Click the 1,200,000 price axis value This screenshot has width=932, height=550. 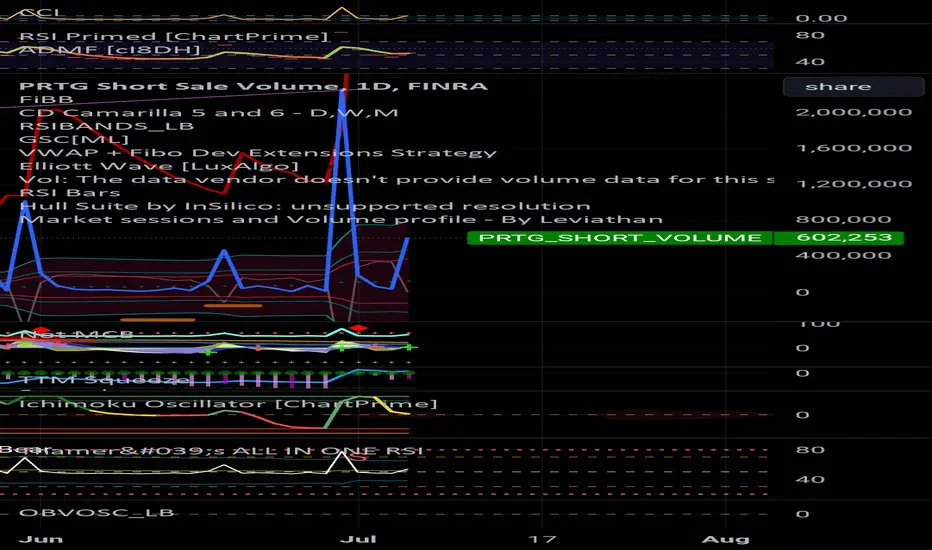(x=854, y=184)
